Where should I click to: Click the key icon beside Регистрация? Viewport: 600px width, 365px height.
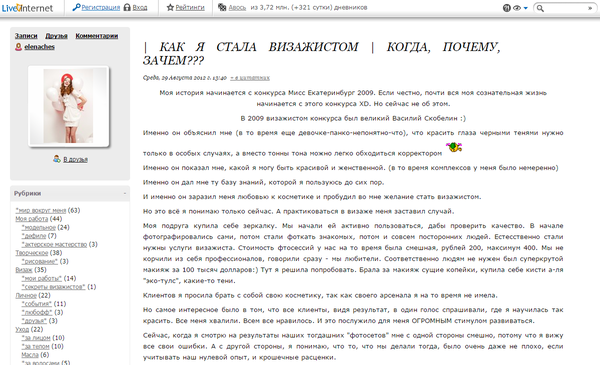coord(76,7)
